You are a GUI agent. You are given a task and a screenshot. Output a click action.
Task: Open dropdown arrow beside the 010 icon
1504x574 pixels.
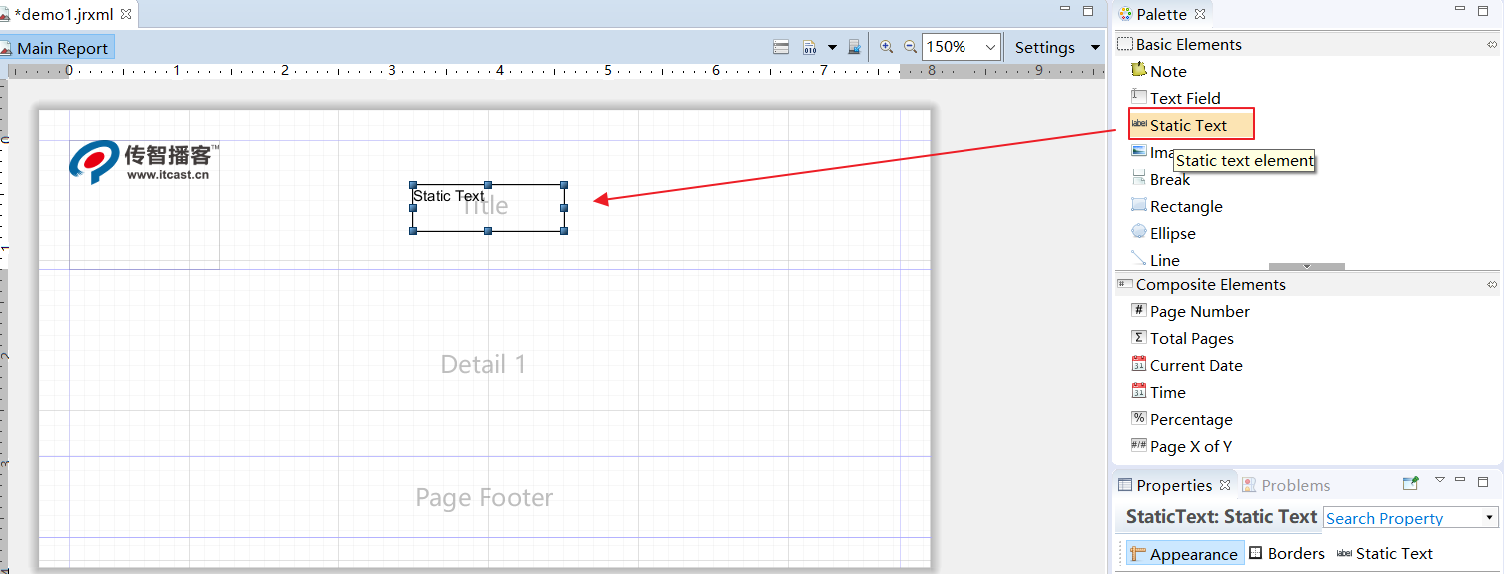[832, 47]
